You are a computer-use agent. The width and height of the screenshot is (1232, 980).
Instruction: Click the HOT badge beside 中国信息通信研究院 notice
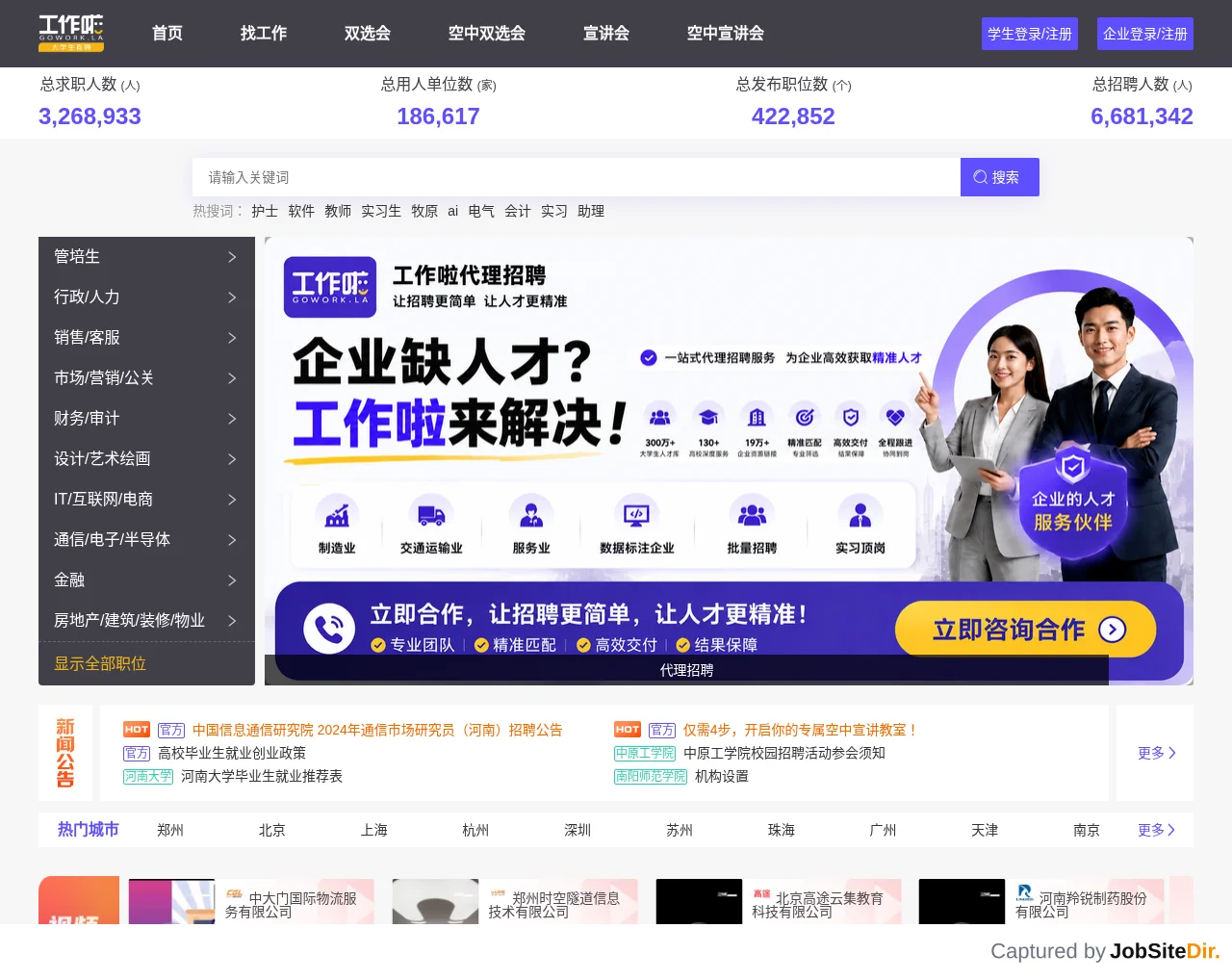click(x=137, y=730)
